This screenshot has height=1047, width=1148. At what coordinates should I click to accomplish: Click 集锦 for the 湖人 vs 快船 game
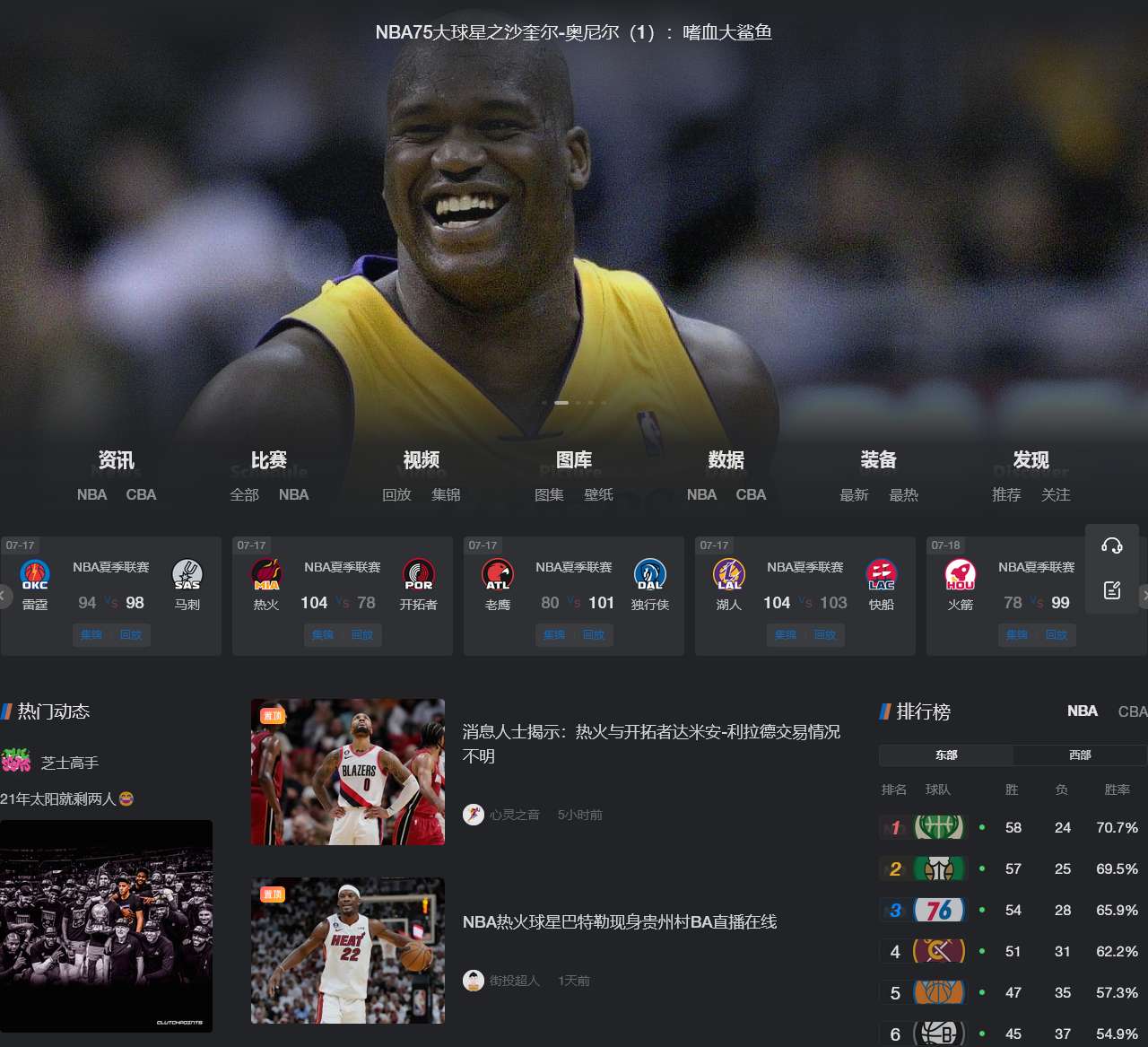click(x=786, y=634)
